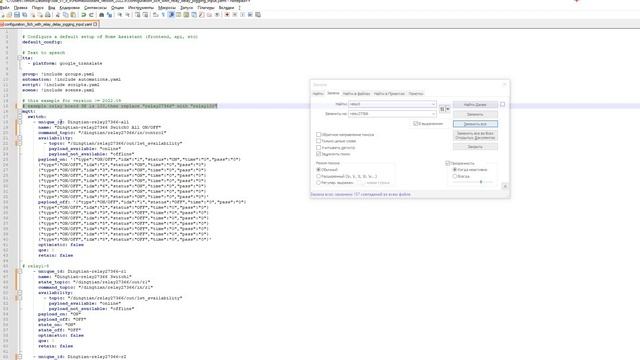Open the 'Файл' menu

[x=5, y=8]
